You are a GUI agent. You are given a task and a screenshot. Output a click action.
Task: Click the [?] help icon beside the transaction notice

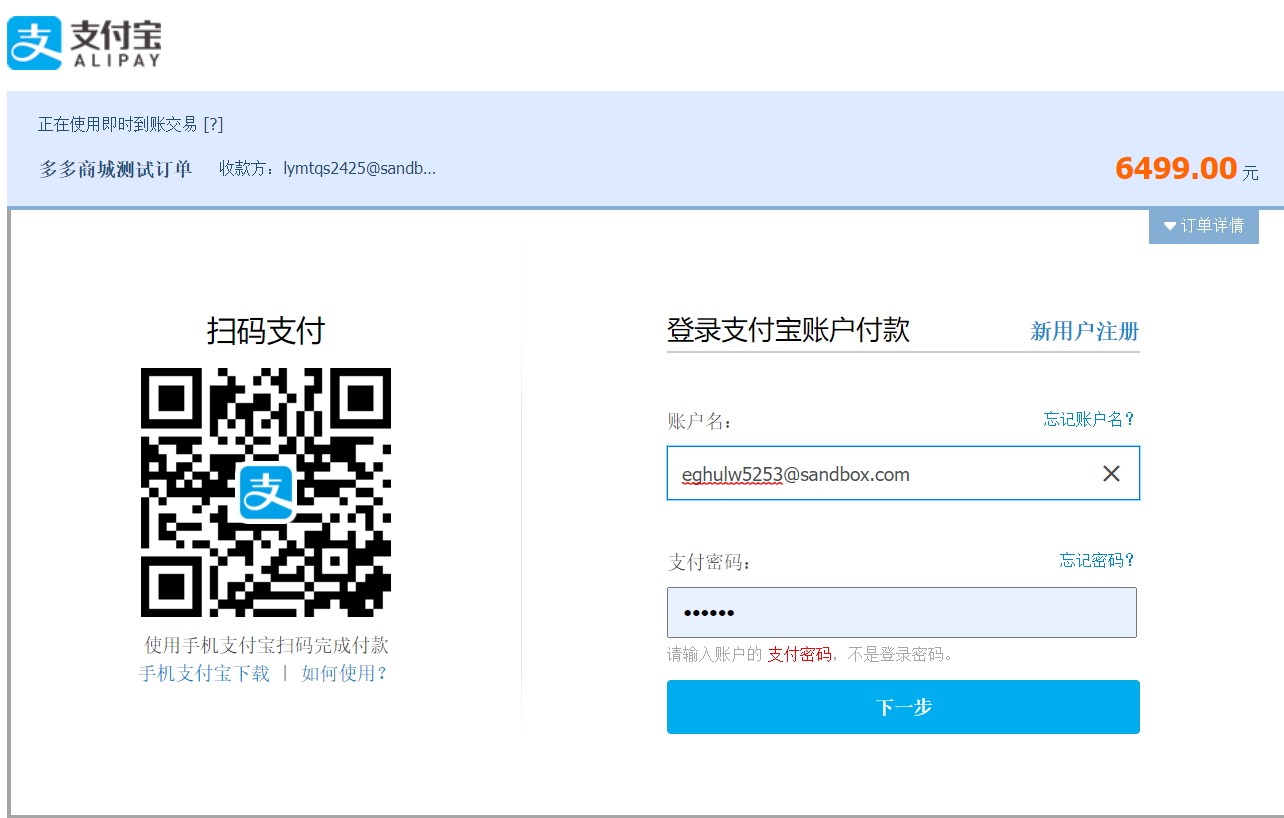point(215,124)
